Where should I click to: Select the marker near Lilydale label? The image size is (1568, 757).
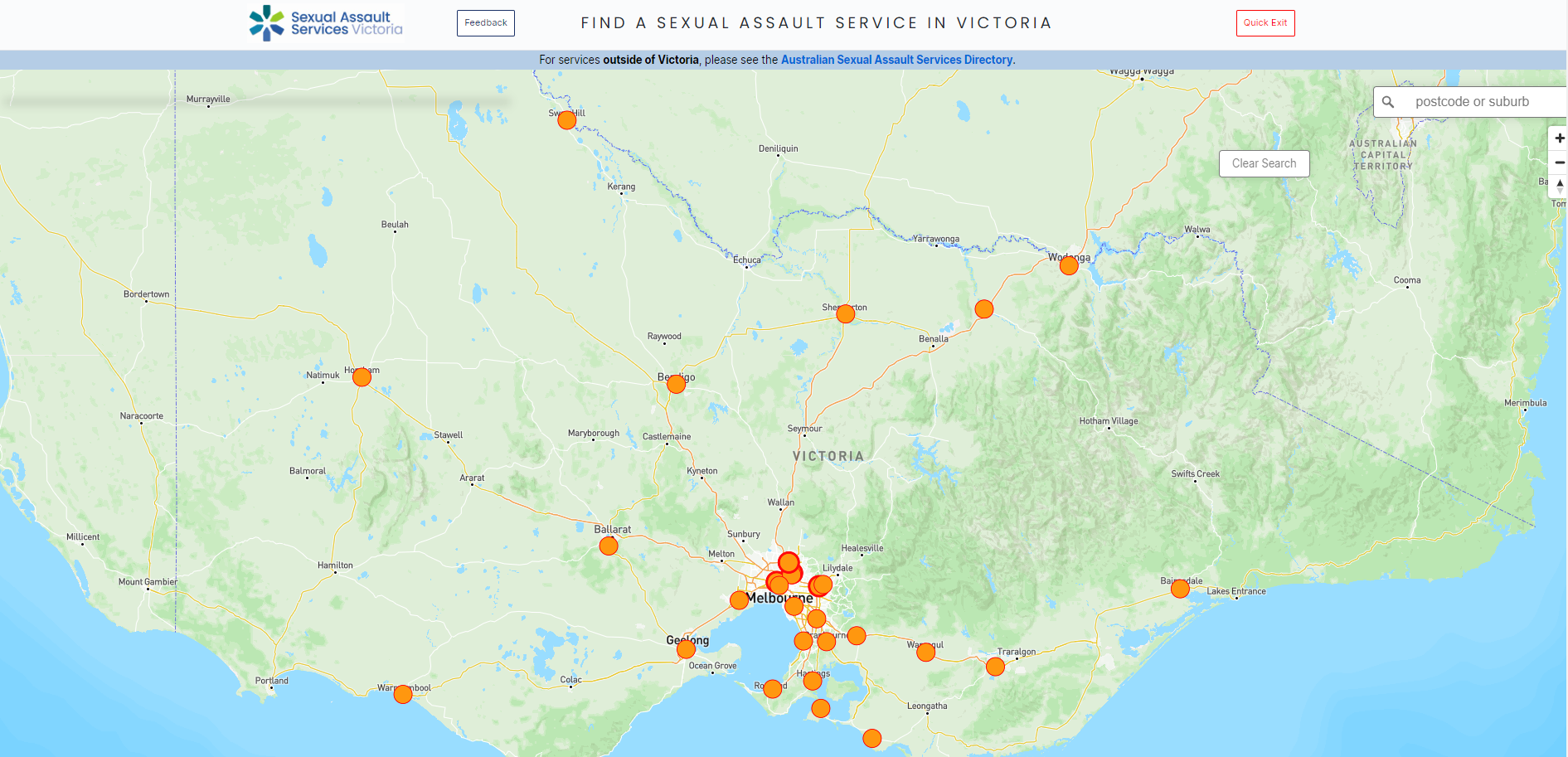(x=823, y=585)
